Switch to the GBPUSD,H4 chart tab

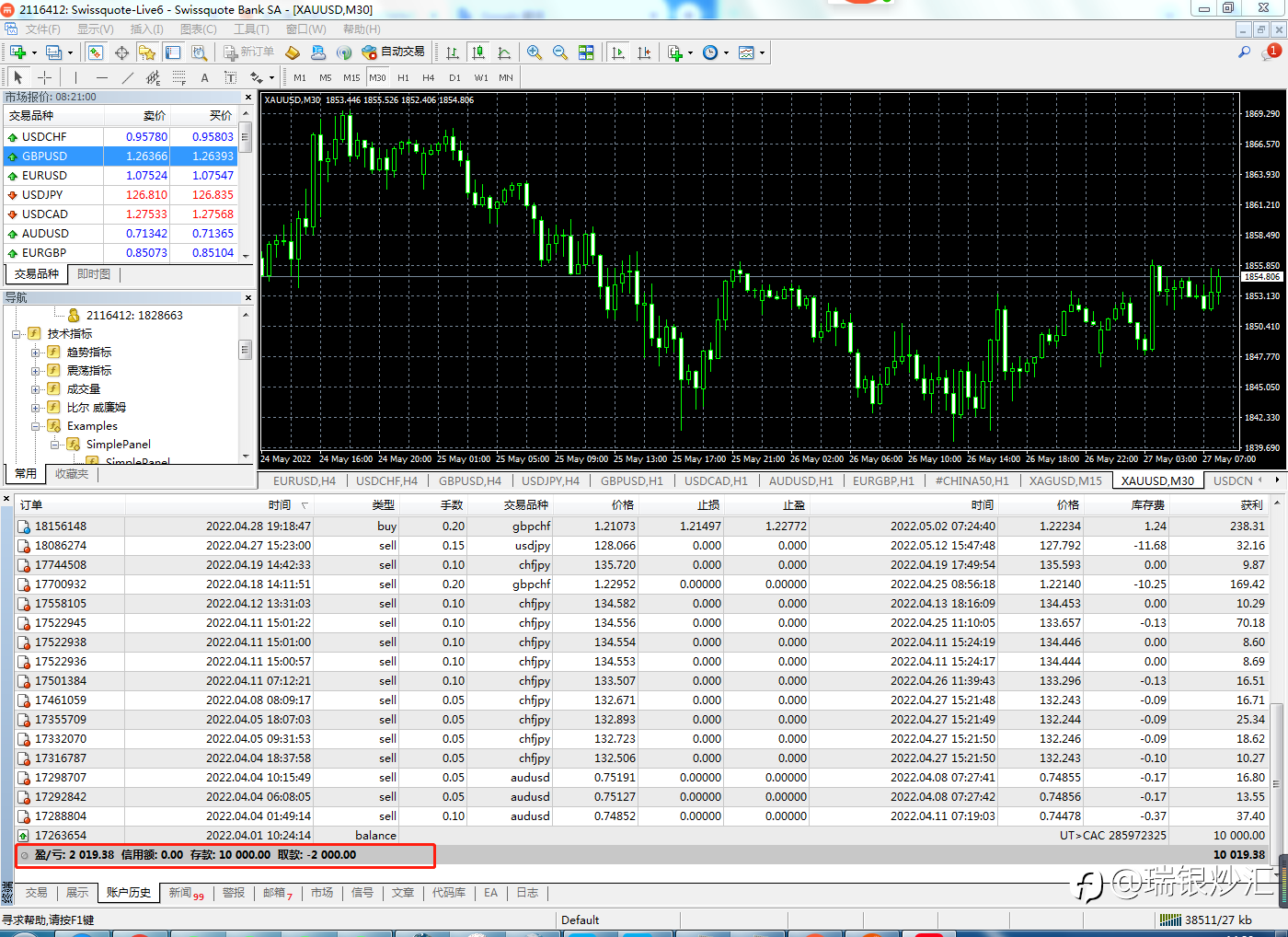point(469,480)
